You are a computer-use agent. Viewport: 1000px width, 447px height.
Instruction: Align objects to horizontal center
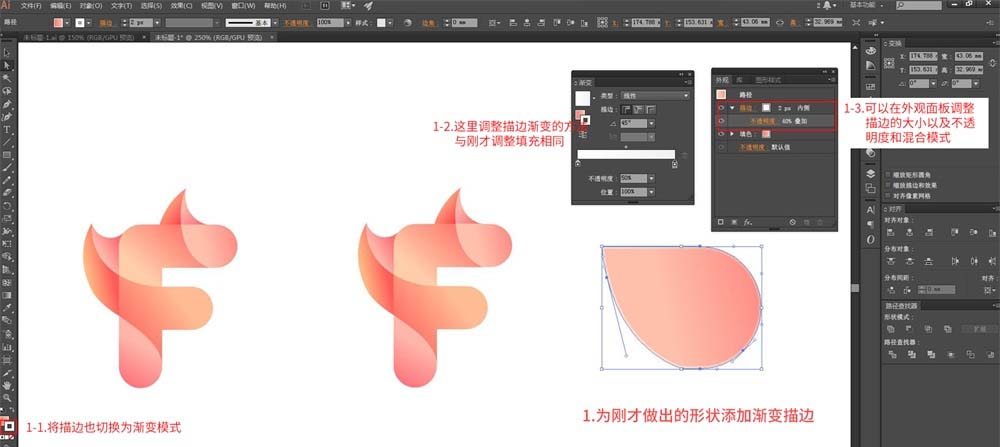[910, 232]
